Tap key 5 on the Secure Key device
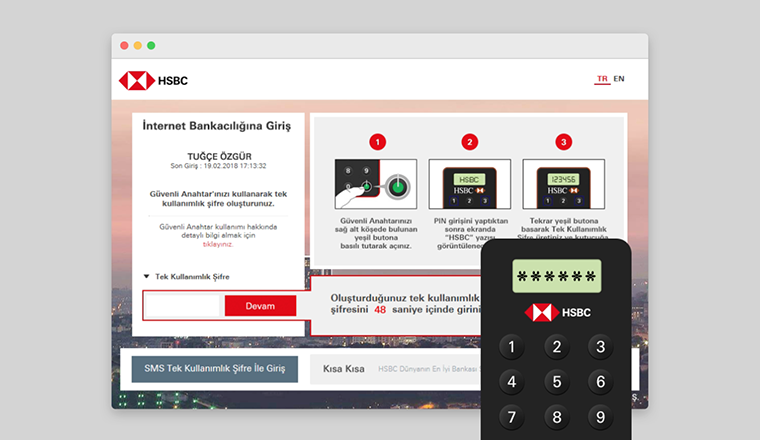Image resolution: width=760 pixels, height=440 pixels. 556,382
